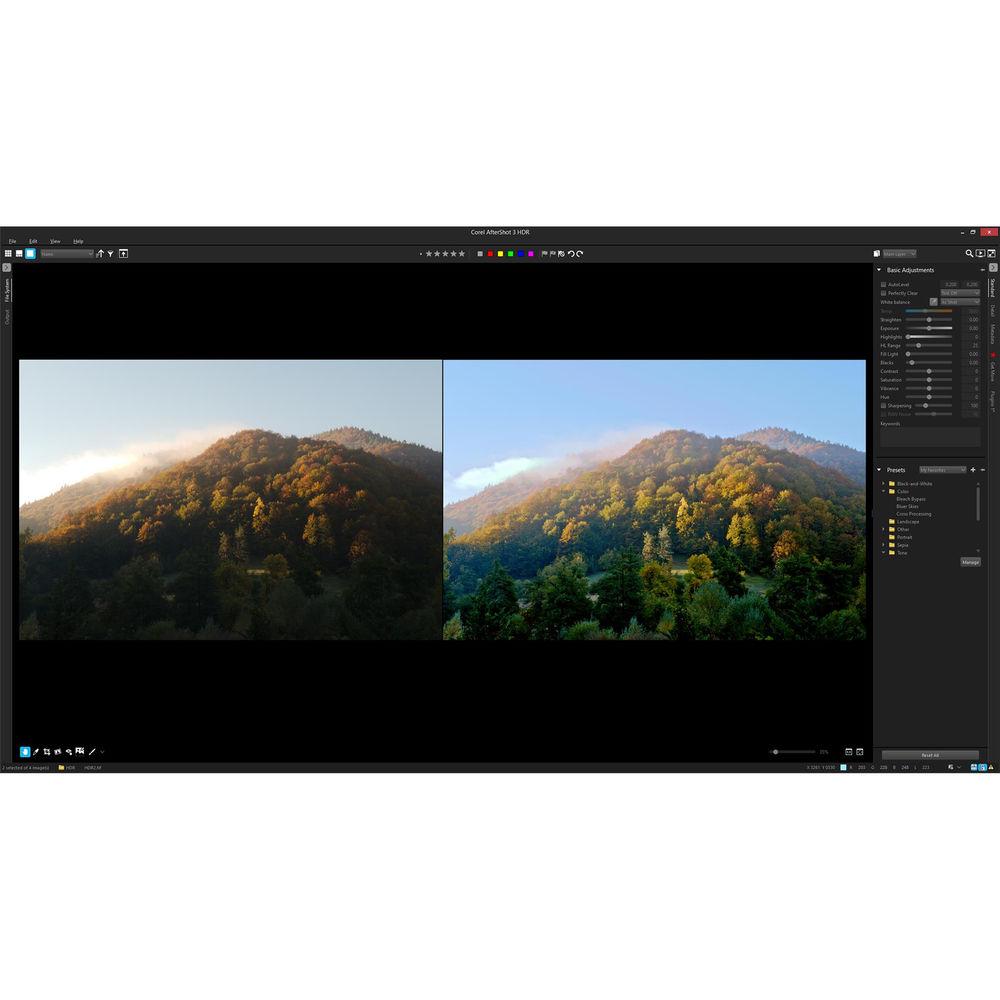
Task: Enable the AutoLevel checkbox
Action: (x=883, y=285)
